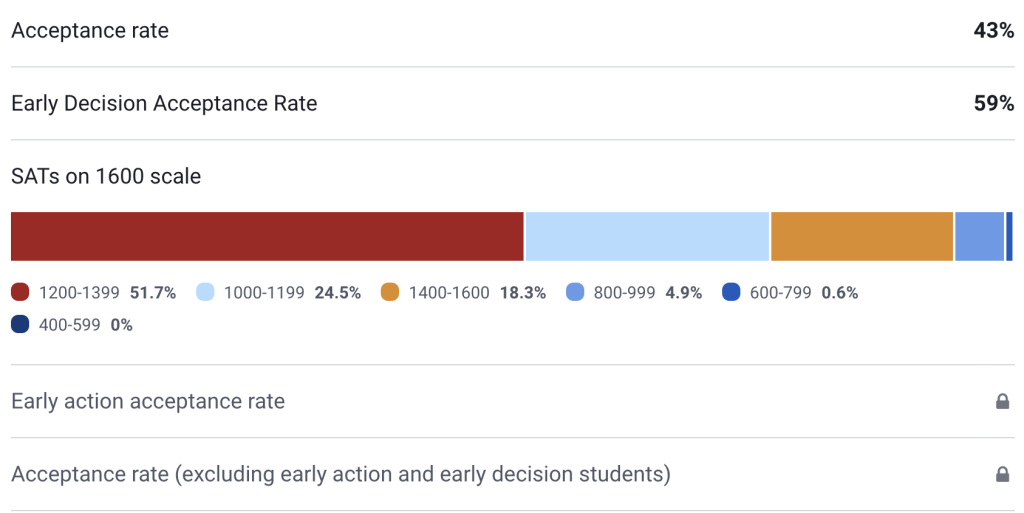Click Acceptance rate excluding early students label
Image resolution: width=1024 pixels, height=513 pixels.
[340, 474]
